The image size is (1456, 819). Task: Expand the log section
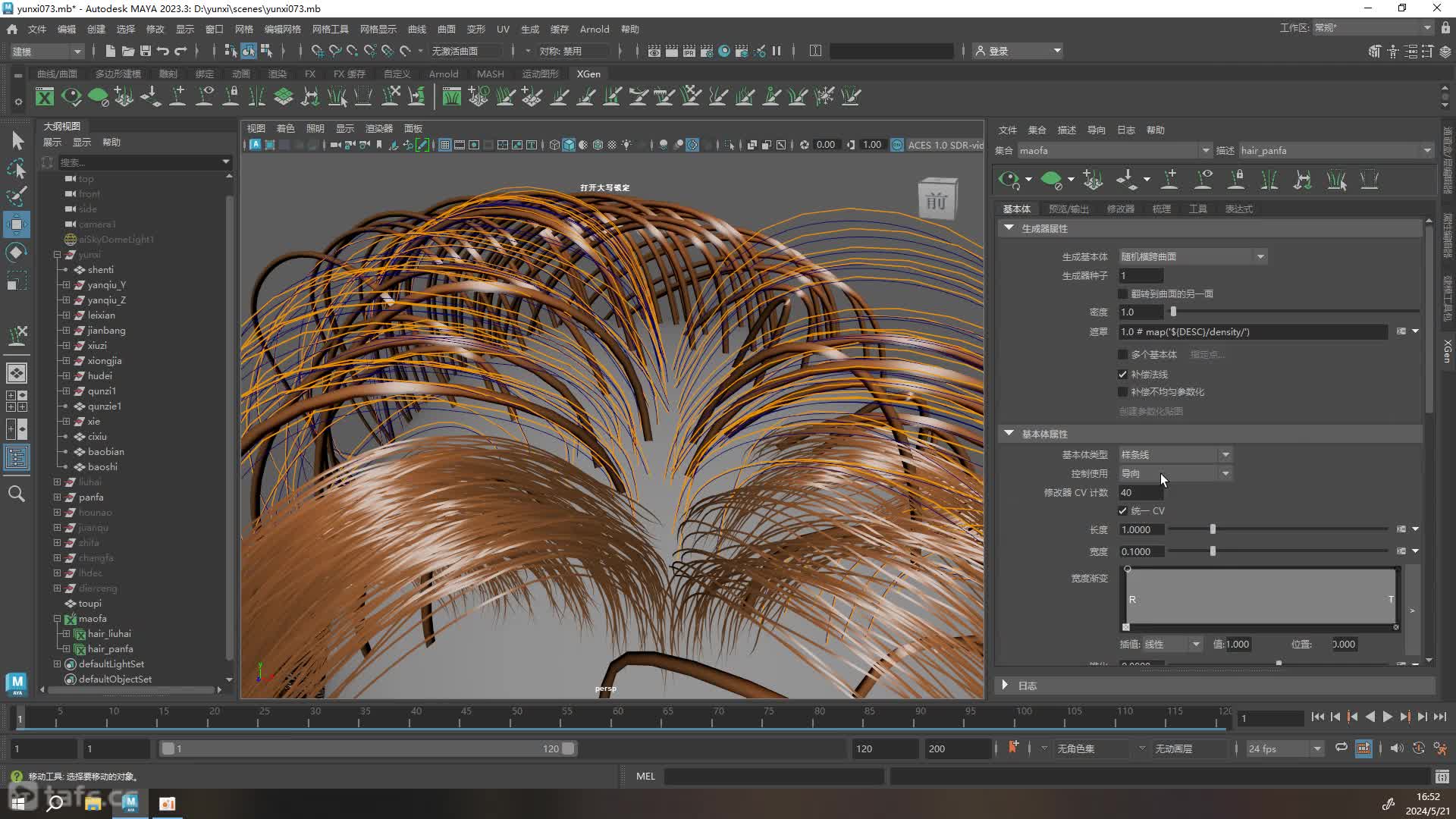pyautogui.click(x=1006, y=685)
